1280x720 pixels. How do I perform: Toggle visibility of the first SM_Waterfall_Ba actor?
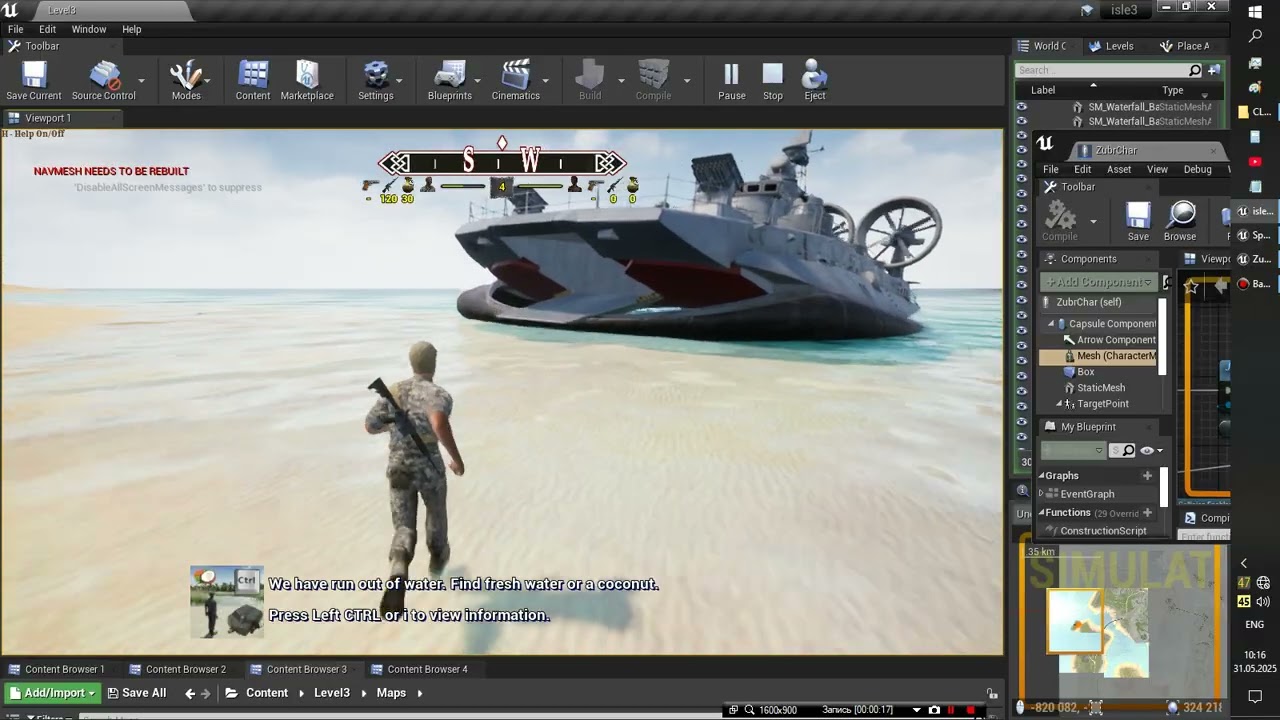pyautogui.click(x=1021, y=107)
